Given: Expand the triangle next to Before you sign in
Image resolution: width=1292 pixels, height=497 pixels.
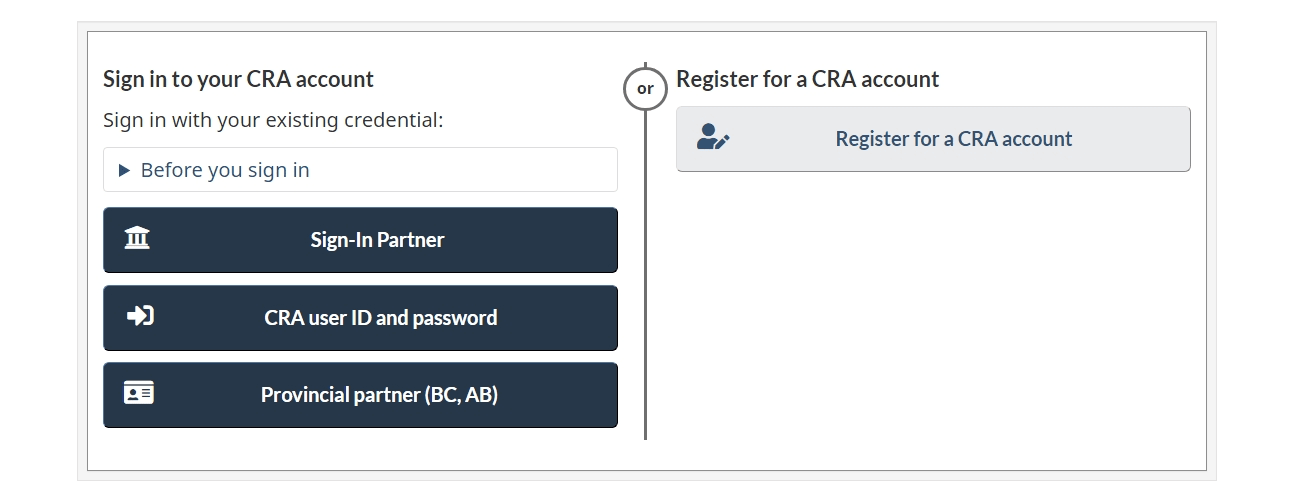Looking at the screenshot, I should click(x=124, y=170).
